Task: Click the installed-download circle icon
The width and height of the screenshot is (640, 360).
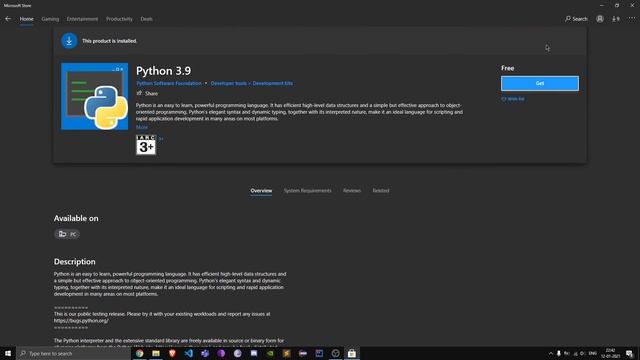Action: 69,41
